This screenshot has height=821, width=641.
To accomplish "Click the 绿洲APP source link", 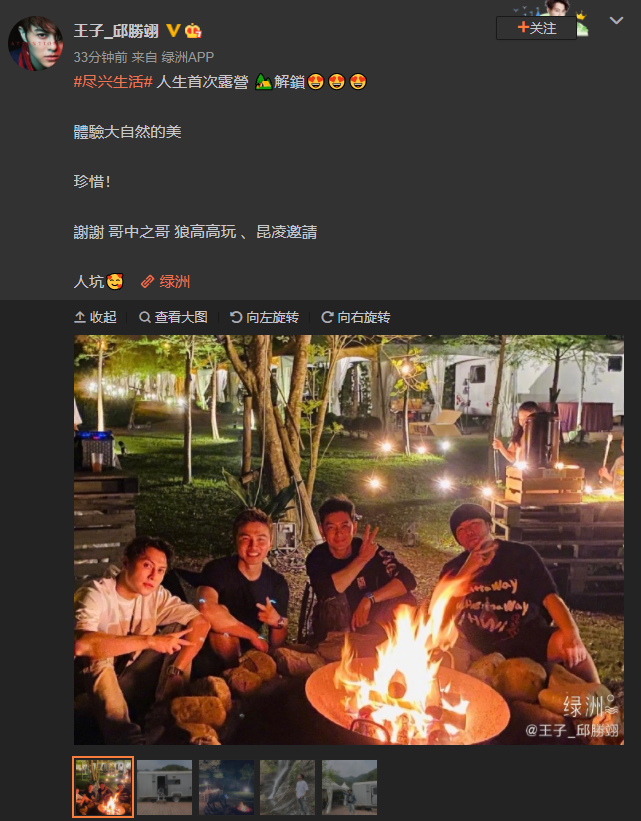I will click(x=187, y=57).
